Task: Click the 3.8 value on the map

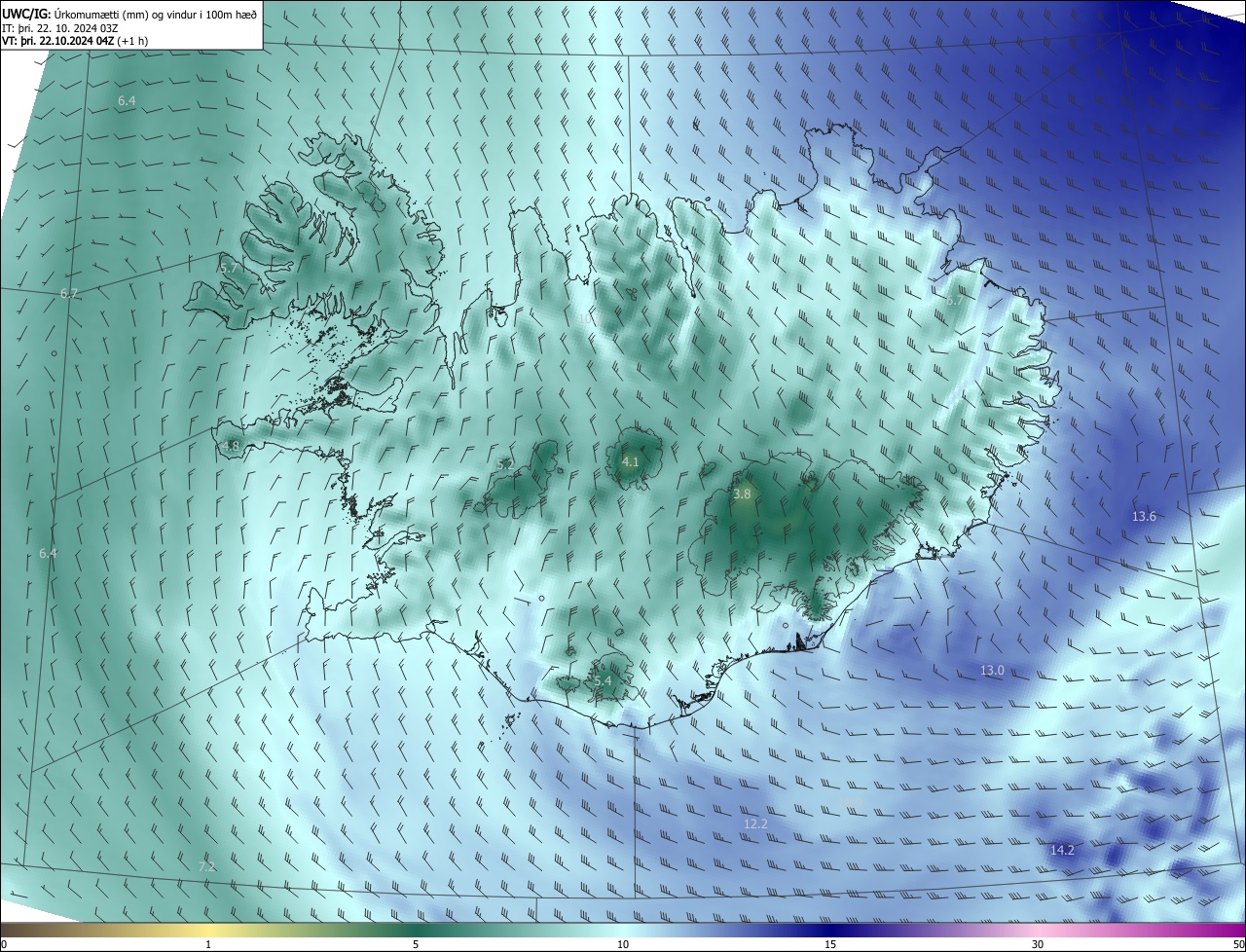Action: click(742, 494)
